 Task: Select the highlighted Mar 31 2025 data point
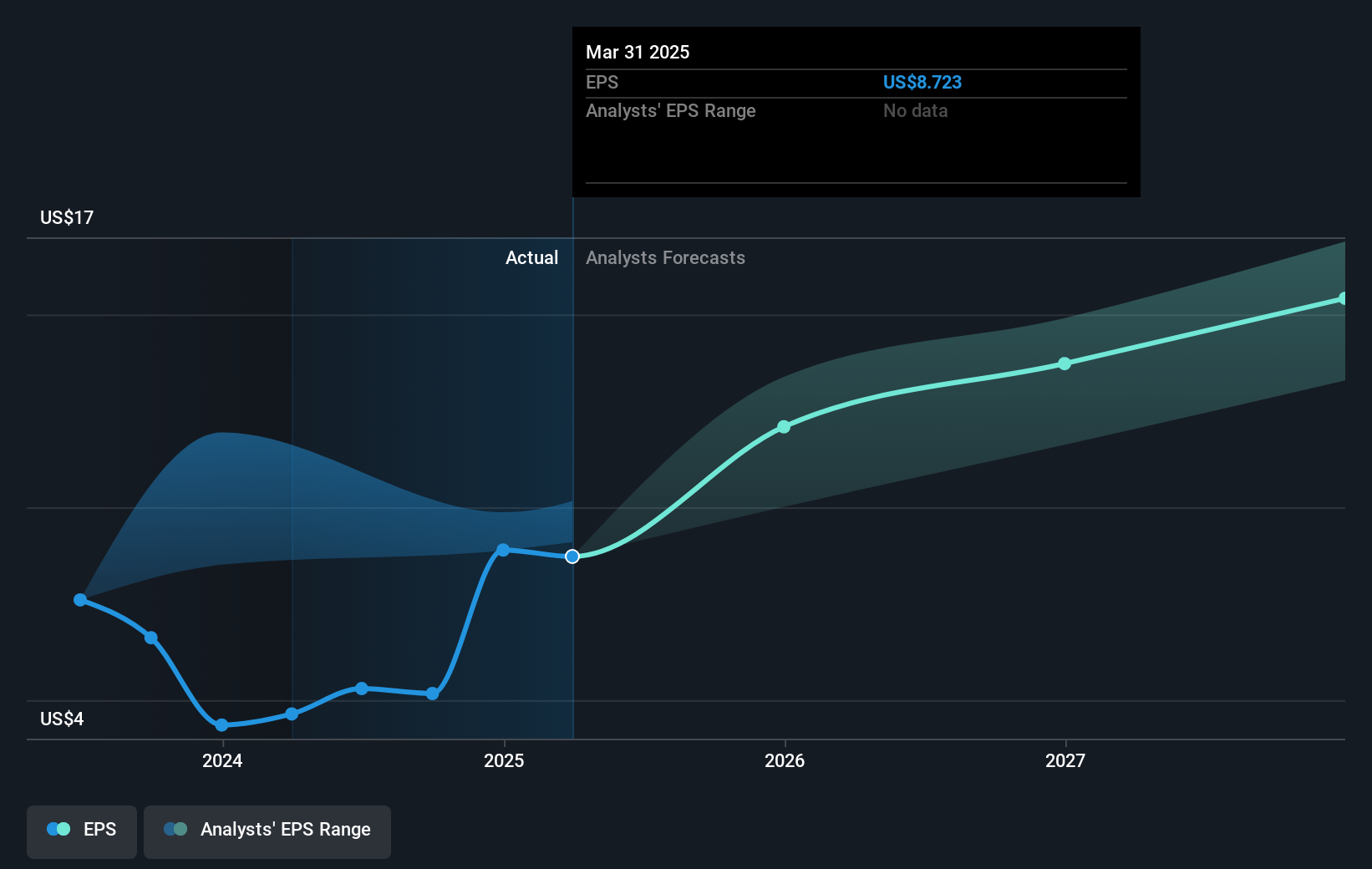572,556
